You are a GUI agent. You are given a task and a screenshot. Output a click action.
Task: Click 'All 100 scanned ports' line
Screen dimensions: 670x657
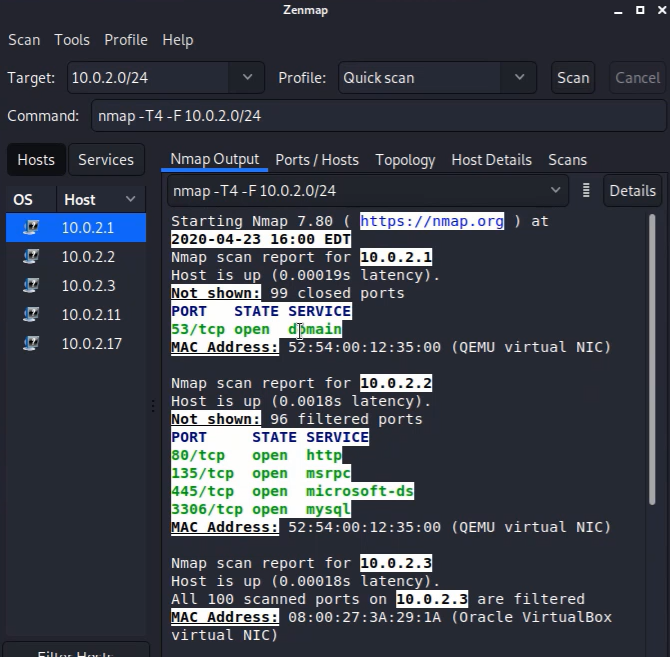point(378,599)
